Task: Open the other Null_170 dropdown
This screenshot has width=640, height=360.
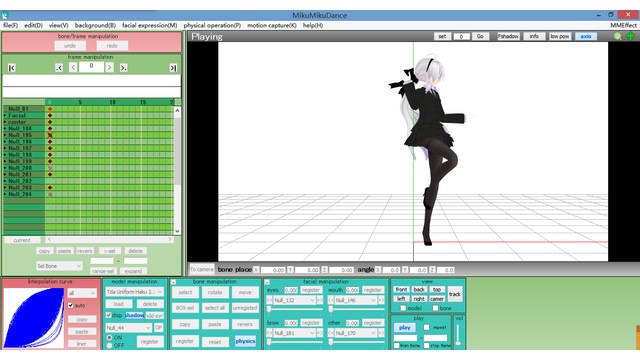Action: [356, 333]
